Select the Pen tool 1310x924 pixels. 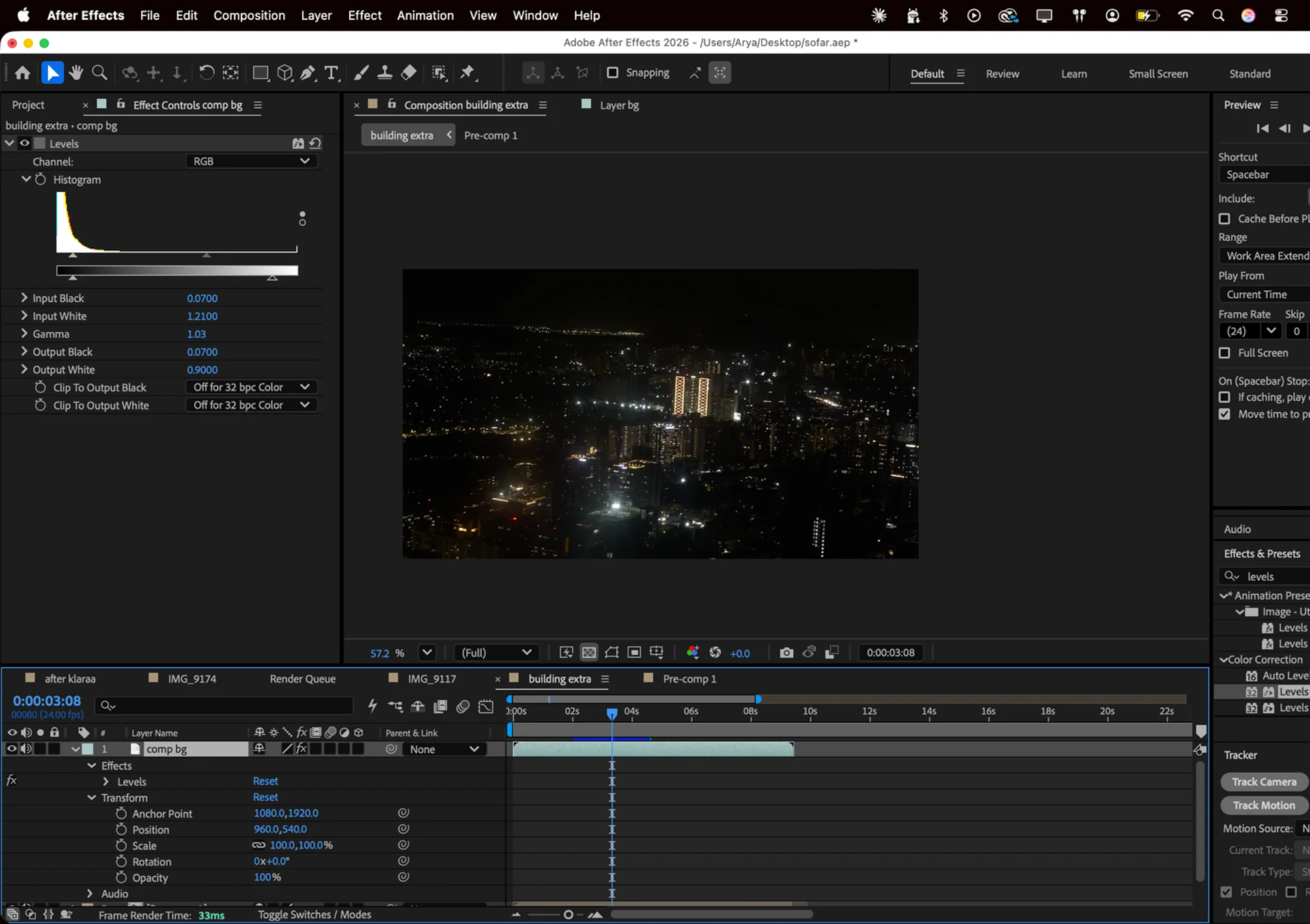pyautogui.click(x=308, y=73)
